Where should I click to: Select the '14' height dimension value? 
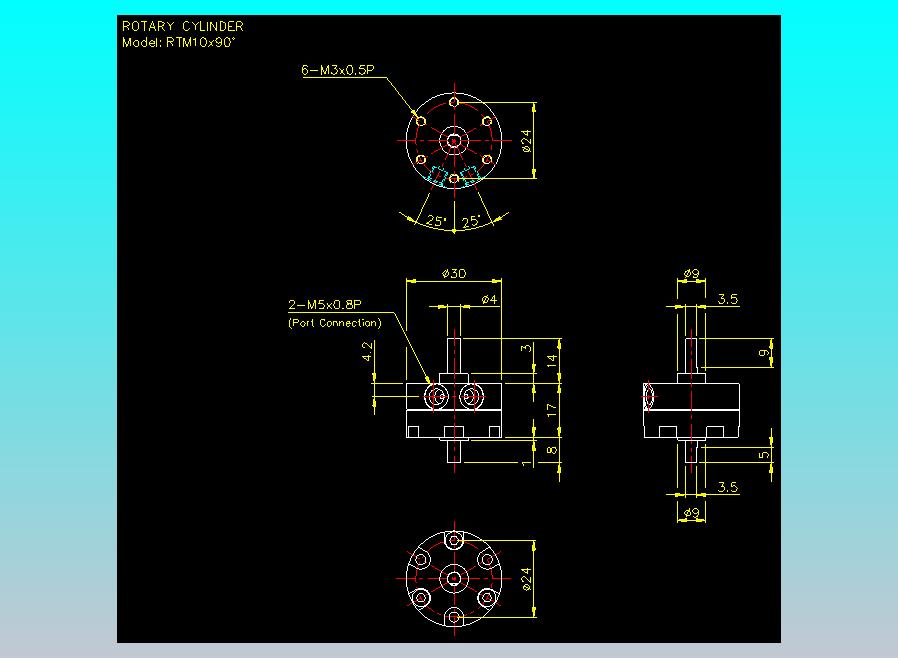tap(551, 360)
